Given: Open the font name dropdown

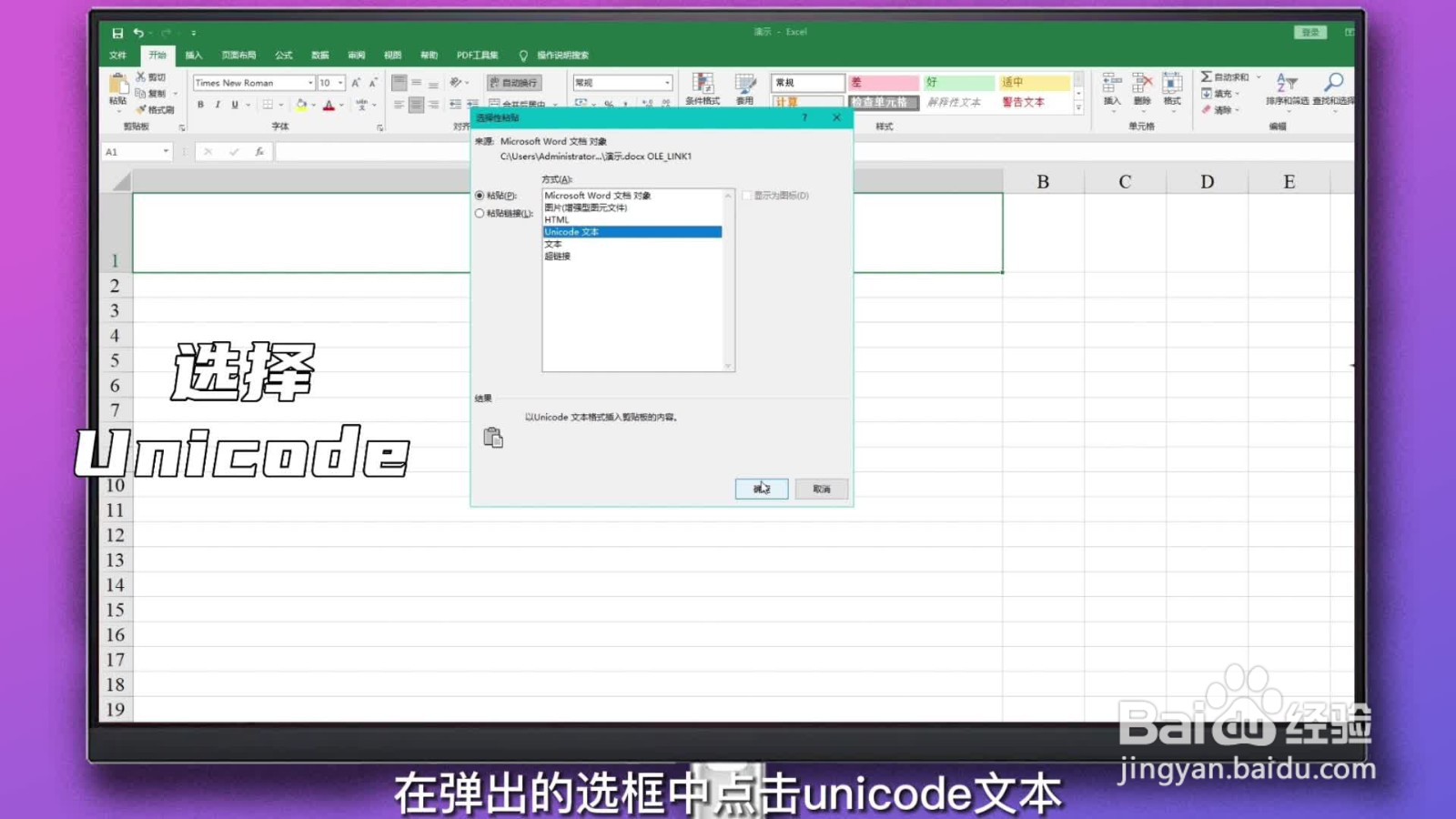Looking at the screenshot, I should [310, 83].
